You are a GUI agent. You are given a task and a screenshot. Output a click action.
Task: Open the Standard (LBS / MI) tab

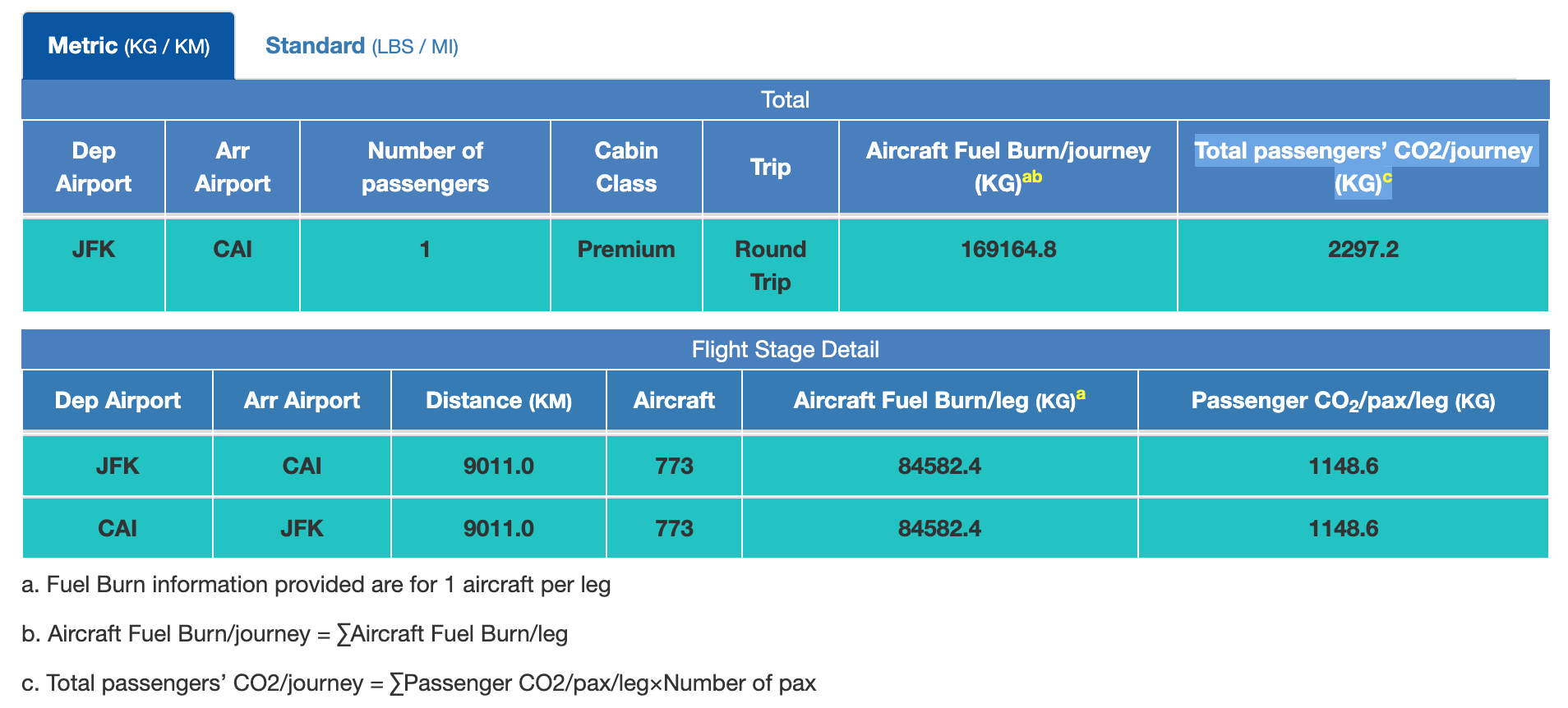pyautogui.click(x=362, y=46)
